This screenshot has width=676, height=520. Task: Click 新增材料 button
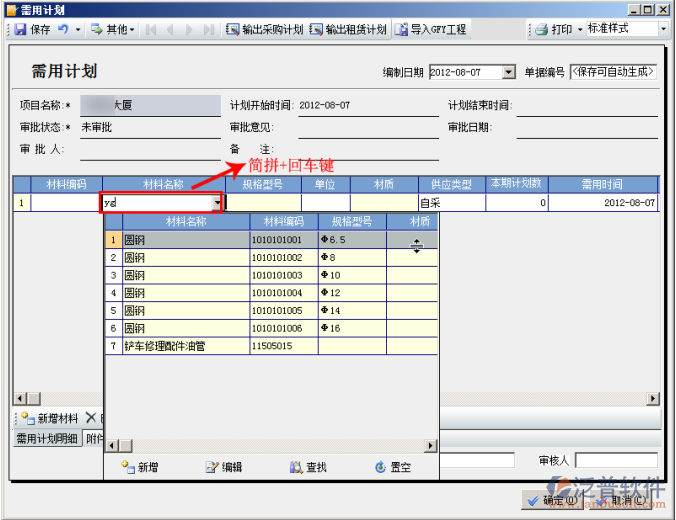tap(50, 418)
